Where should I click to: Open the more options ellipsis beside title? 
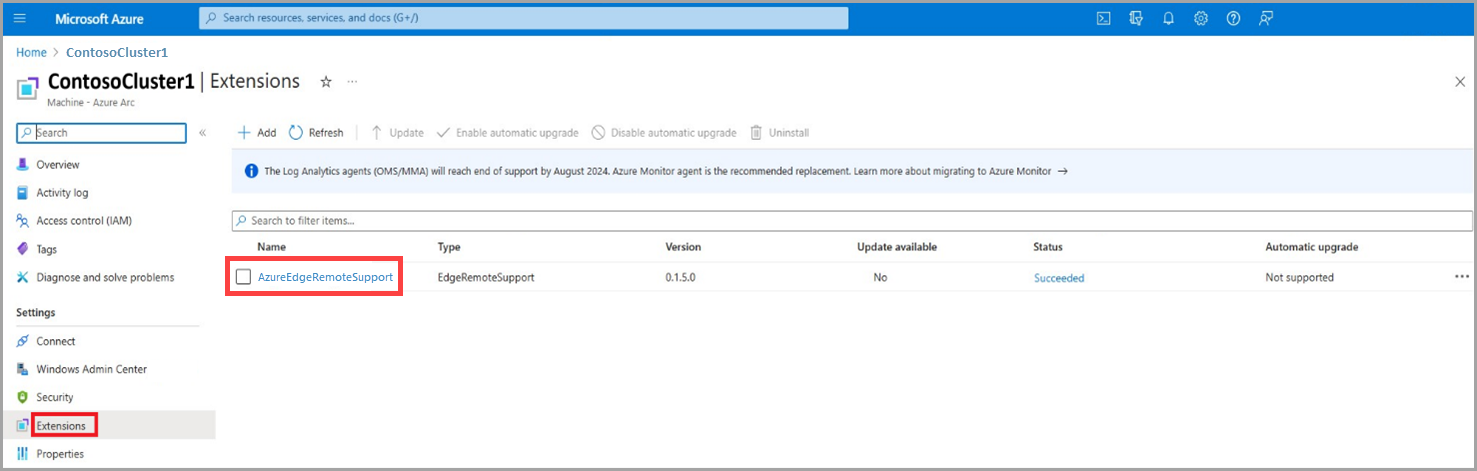352,82
